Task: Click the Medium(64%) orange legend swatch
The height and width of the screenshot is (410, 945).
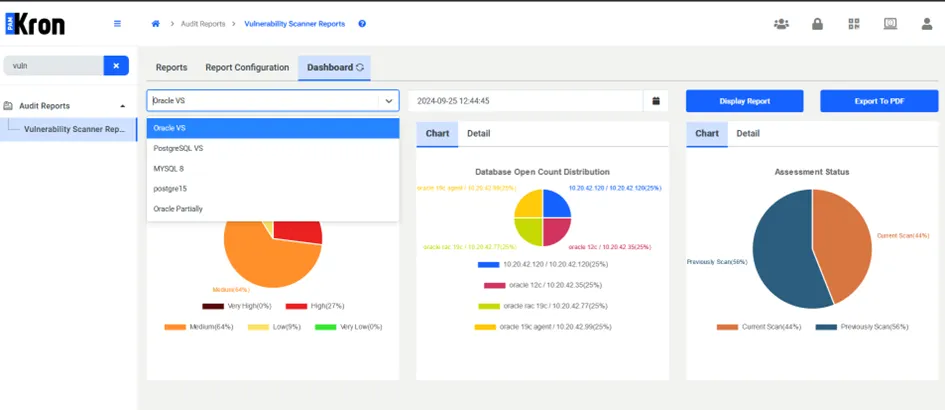Action: [x=175, y=327]
